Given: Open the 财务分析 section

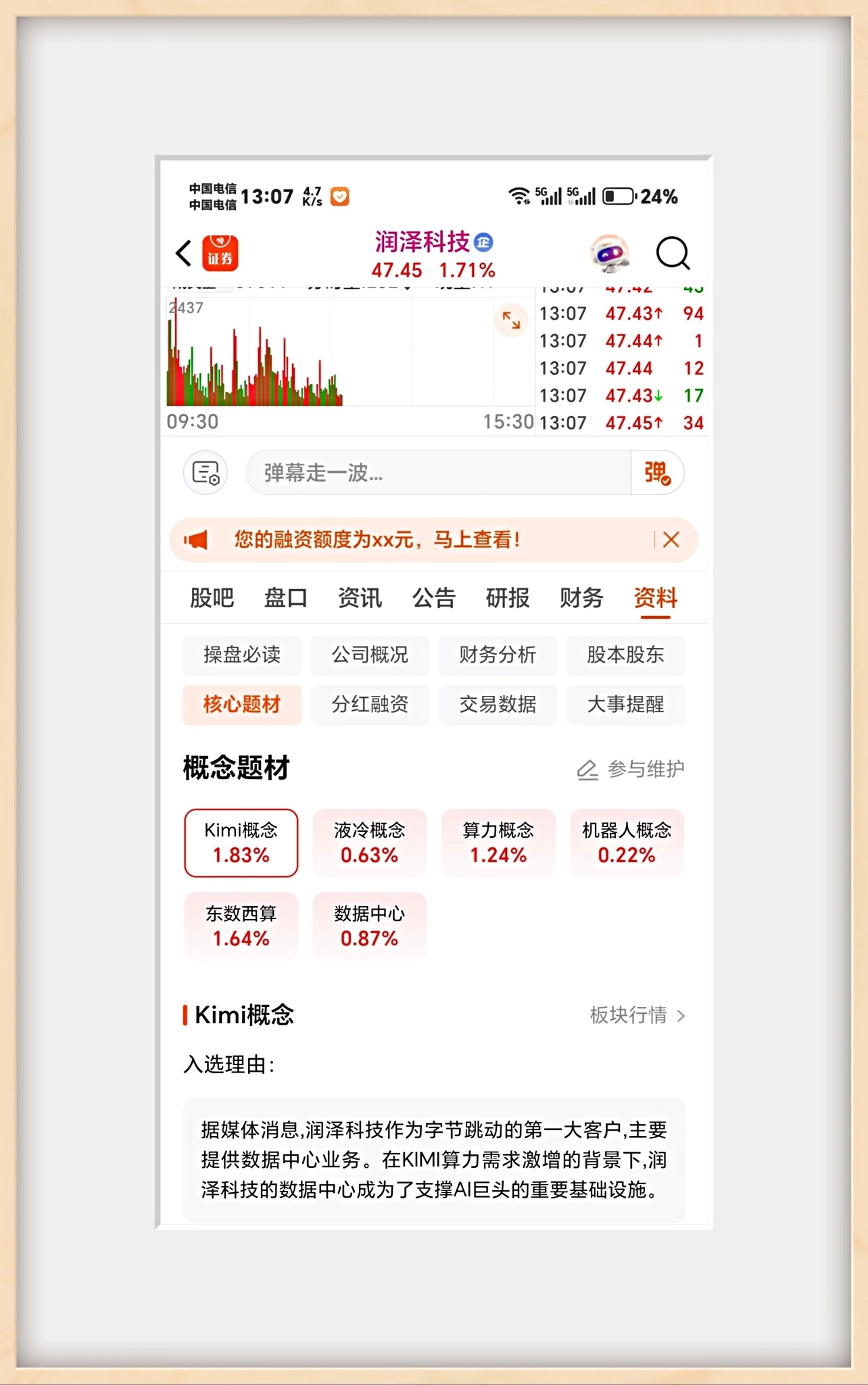Looking at the screenshot, I should [x=498, y=655].
